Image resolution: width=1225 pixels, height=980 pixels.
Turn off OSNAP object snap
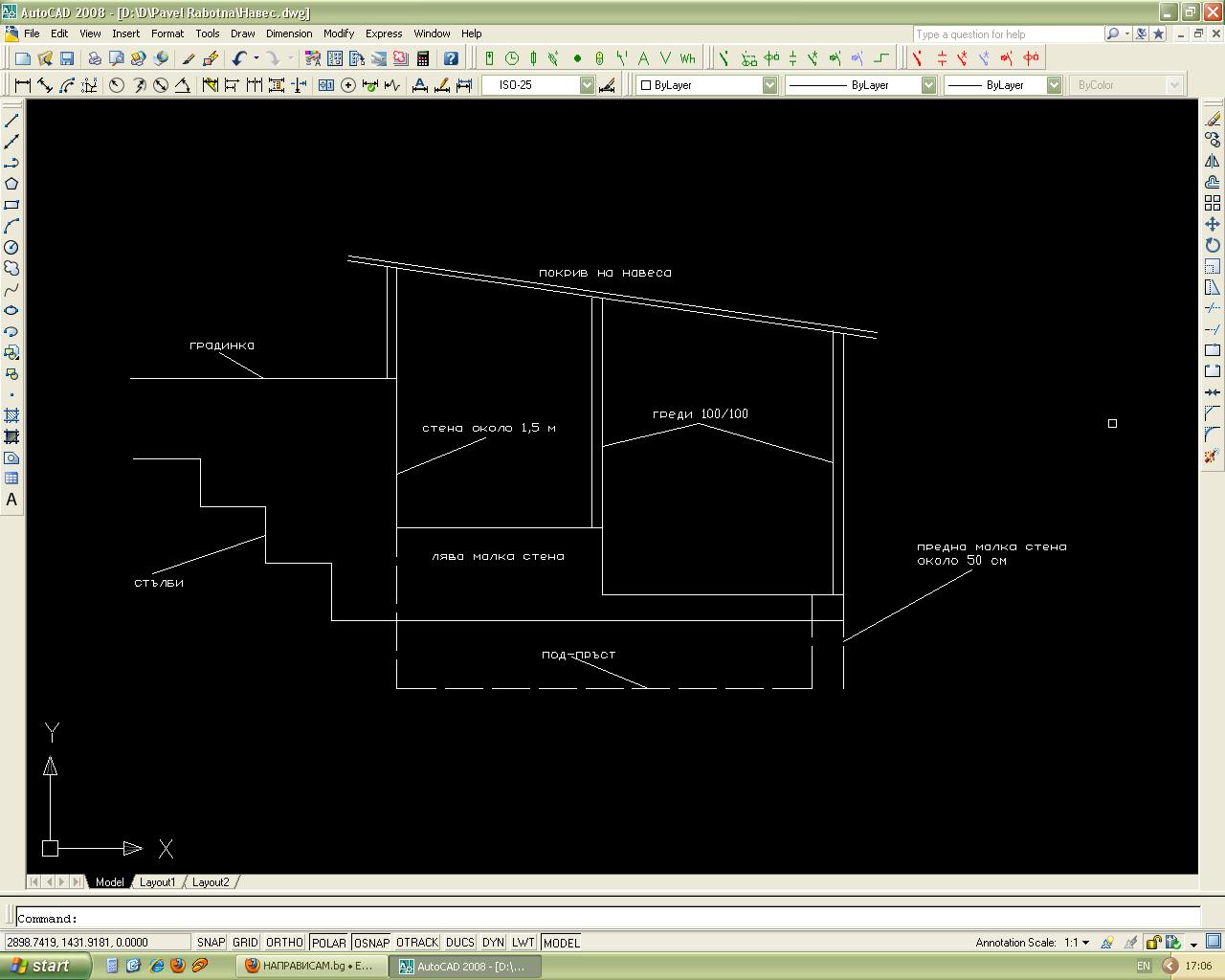(x=371, y=943)
